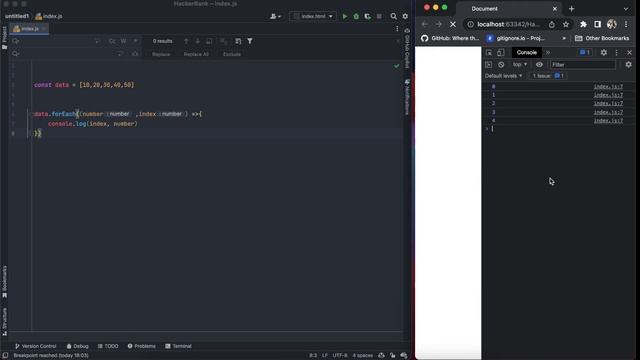
Task: Open Chrome extensions puzzle icon
Action: pyautogui.click(x=583, y=24)
